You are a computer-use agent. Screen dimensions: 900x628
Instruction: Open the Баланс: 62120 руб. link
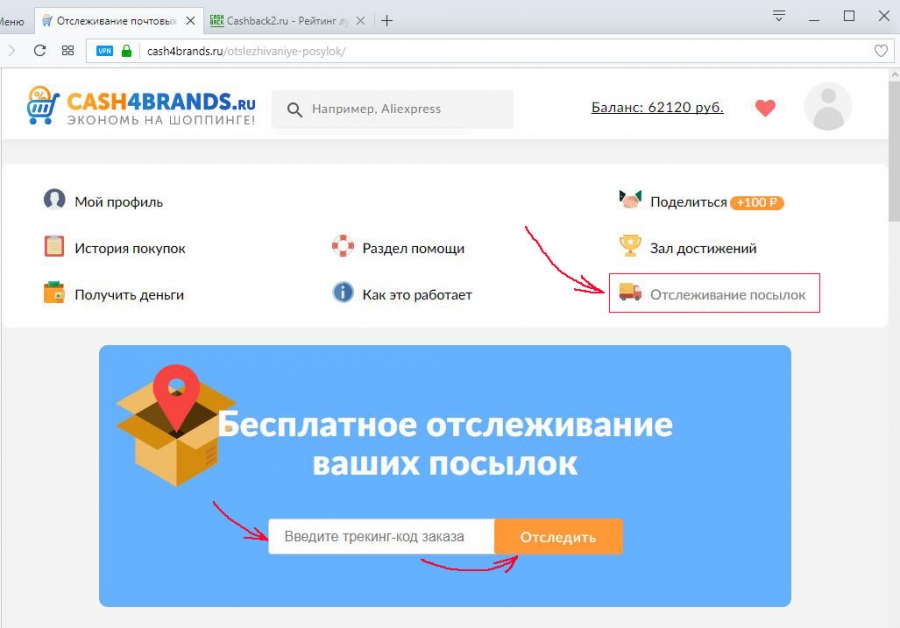pos(657,107)
